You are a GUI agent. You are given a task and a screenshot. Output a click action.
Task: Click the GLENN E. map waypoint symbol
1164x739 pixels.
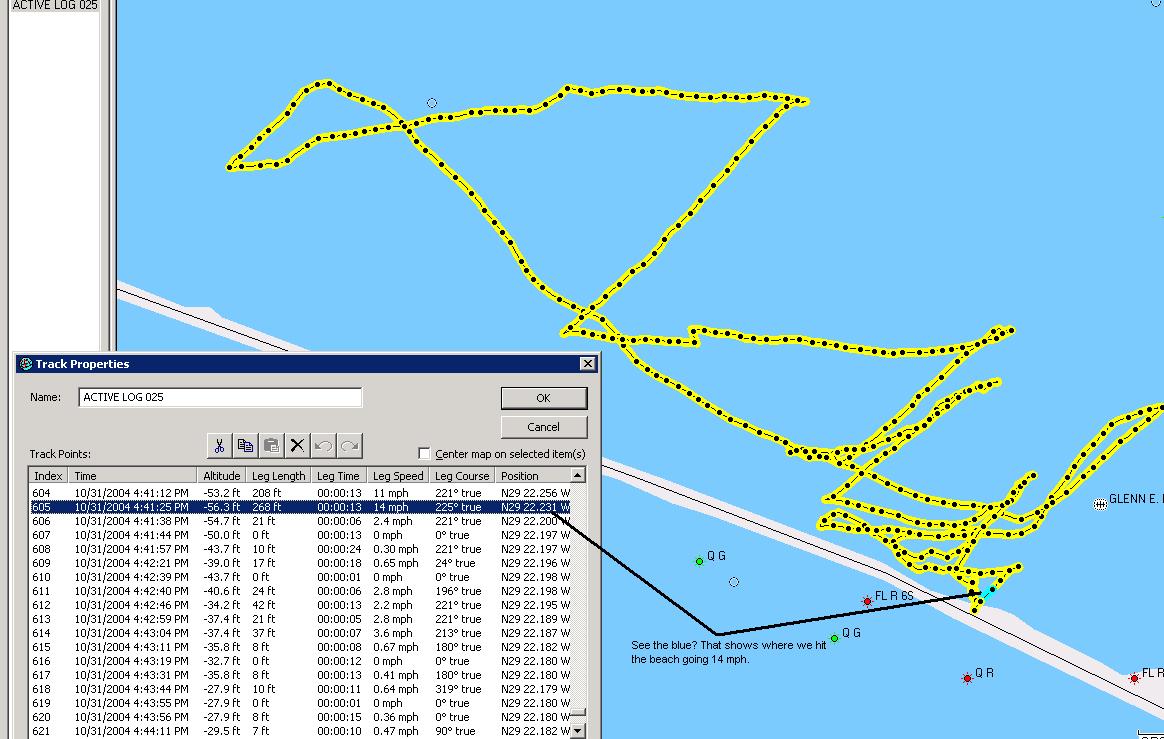1100,504
